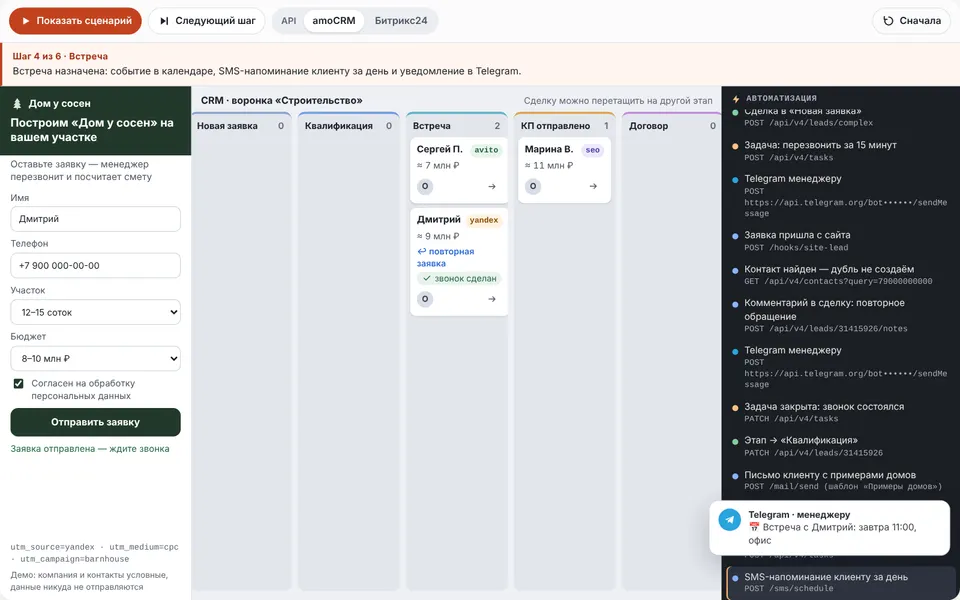The image size is (960, 600).
Task: Click the Шаг 4 из 6 · Встреча heading
Action: click(x=60, y=56)
